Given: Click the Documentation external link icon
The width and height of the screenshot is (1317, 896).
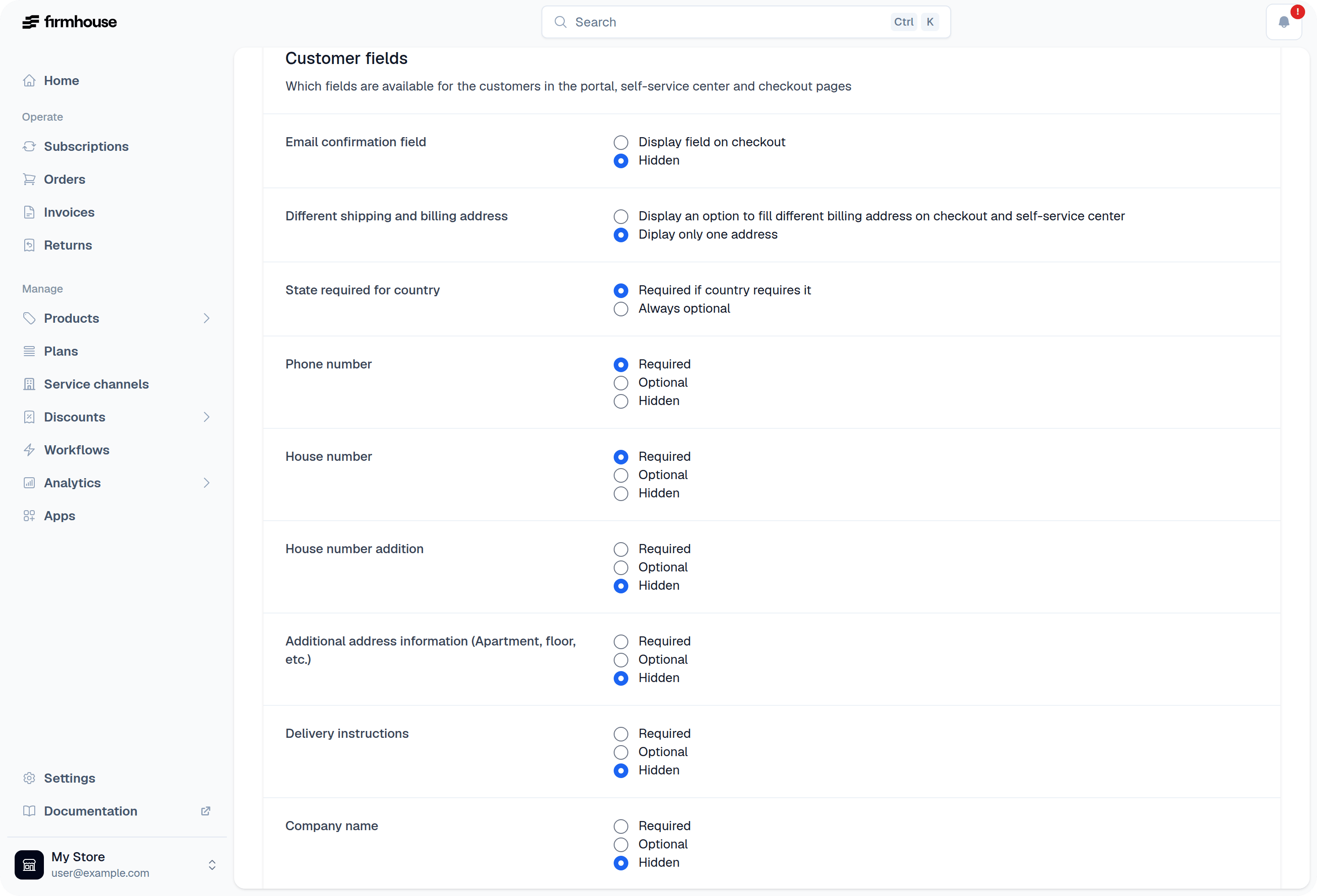Looking at the screenshot, I should coord(206,811).
